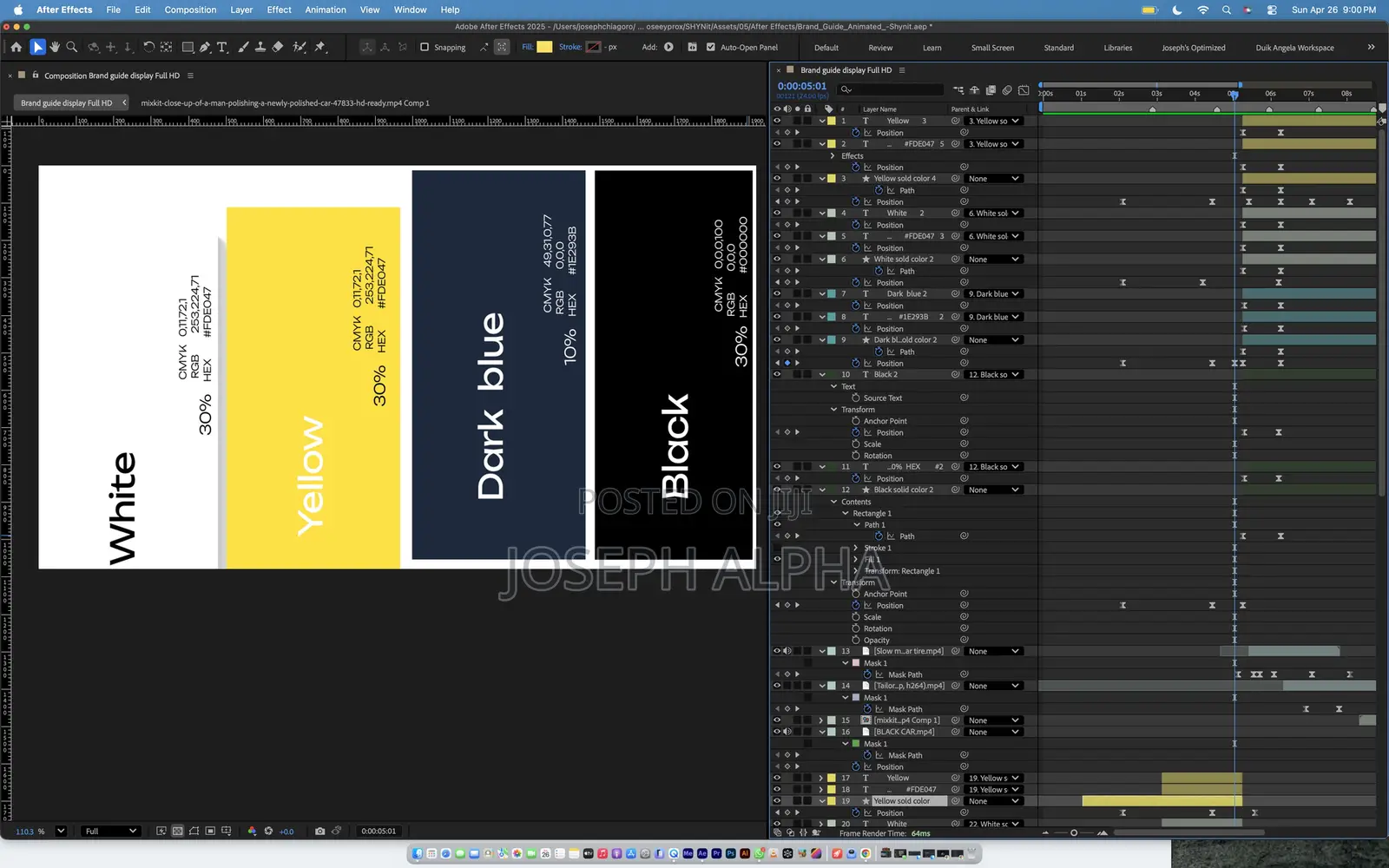1389x868 pixels.
Task: Select the Brush tool
Action: [x=243, y=47]
